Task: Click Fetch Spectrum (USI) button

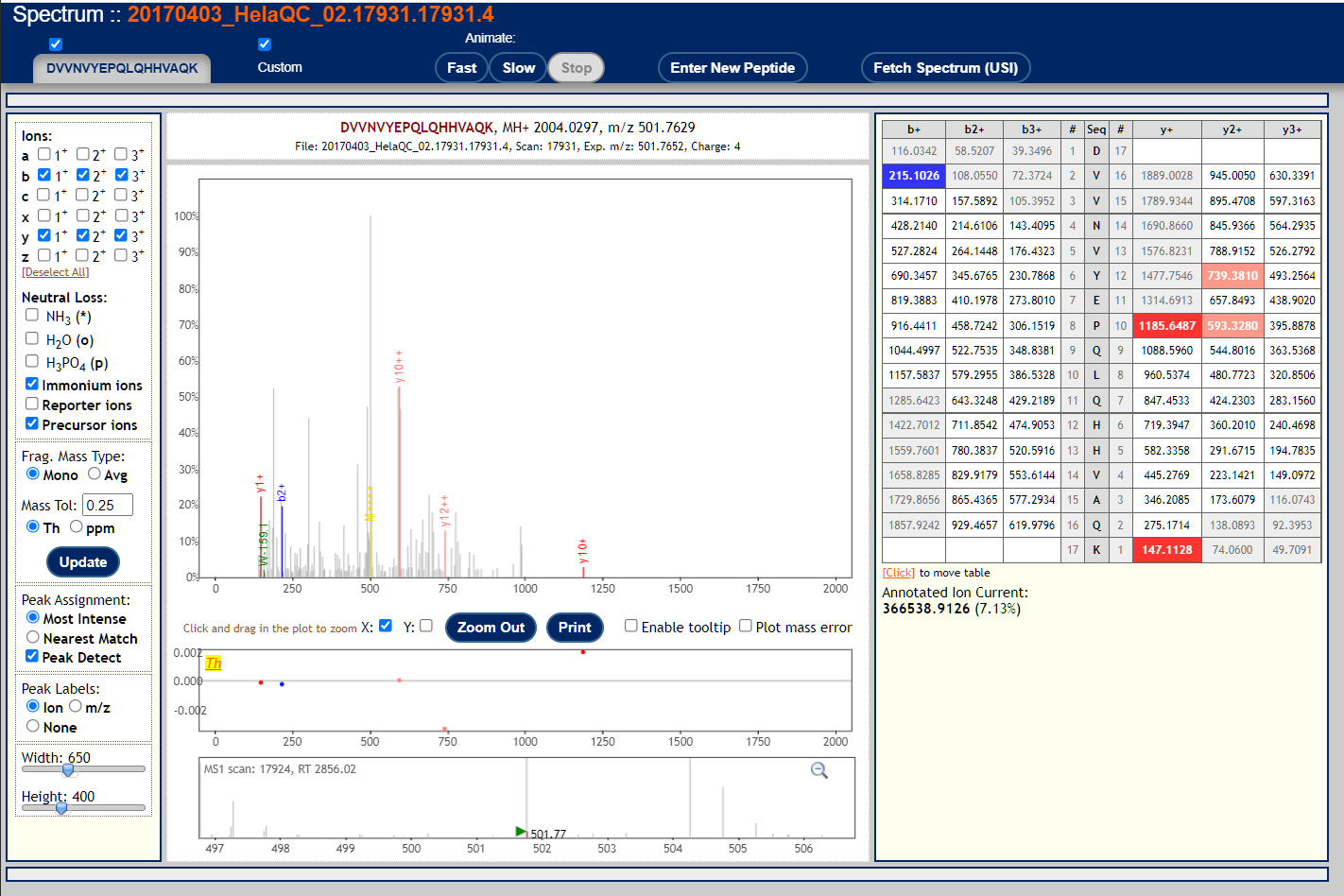Action: click(945, 68)
